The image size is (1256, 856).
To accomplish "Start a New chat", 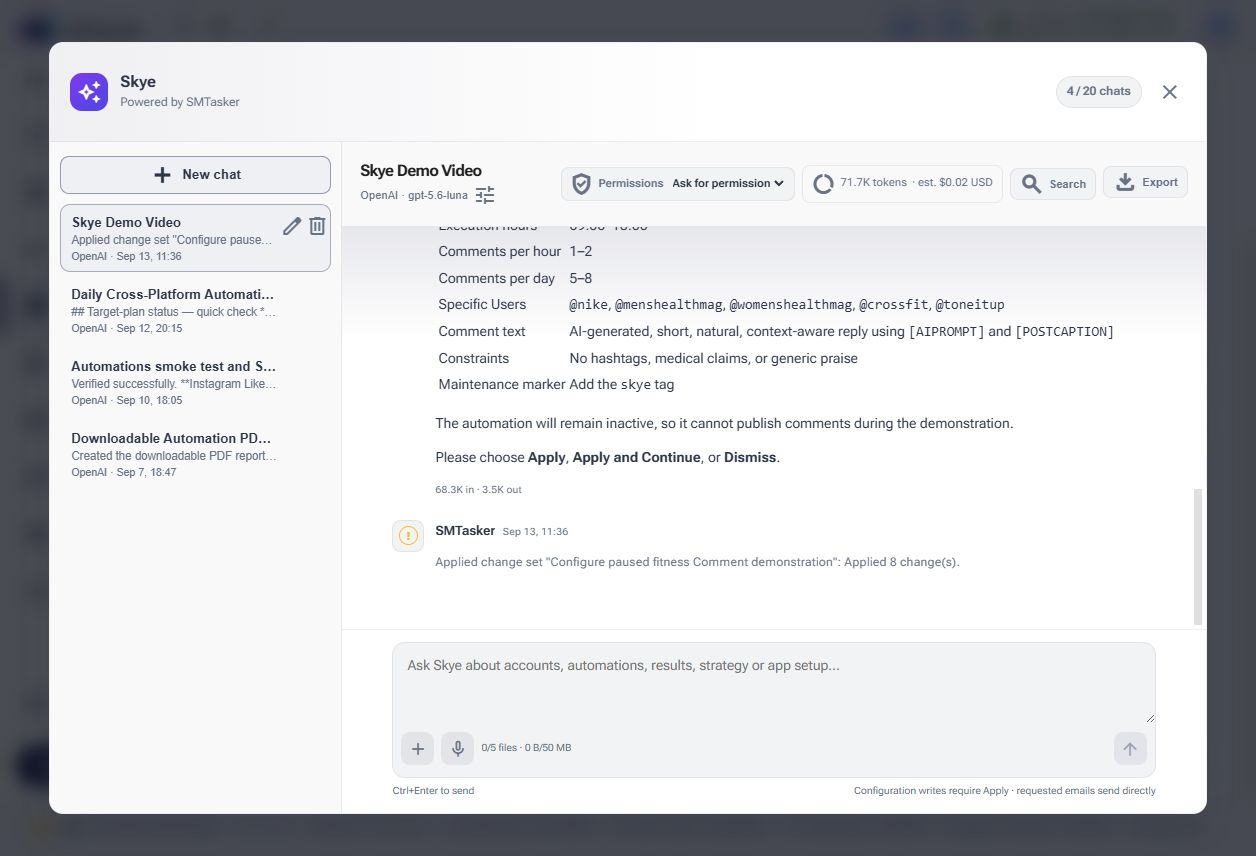I will (195, 174).
